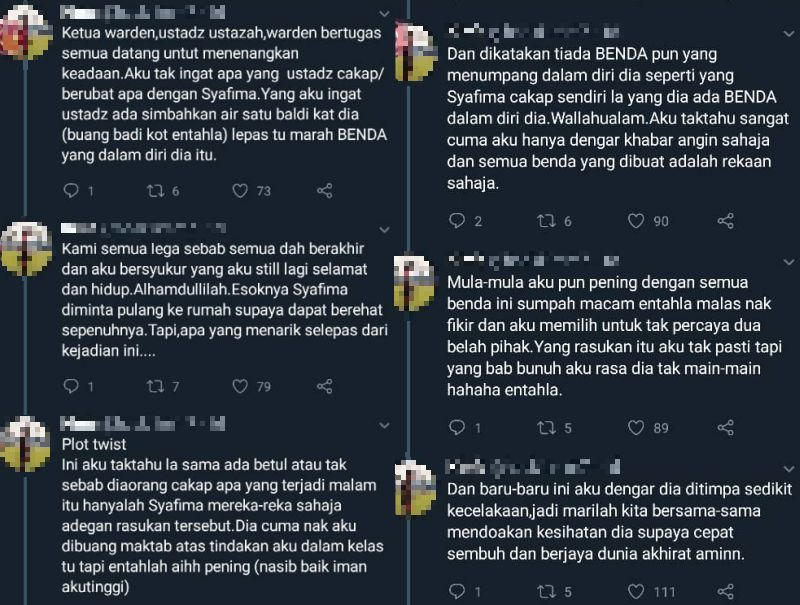The image size is (800, 605).
Task: Open the avatar beside "Kami semua lega" tweet
Action: click(x=27, y=248)
